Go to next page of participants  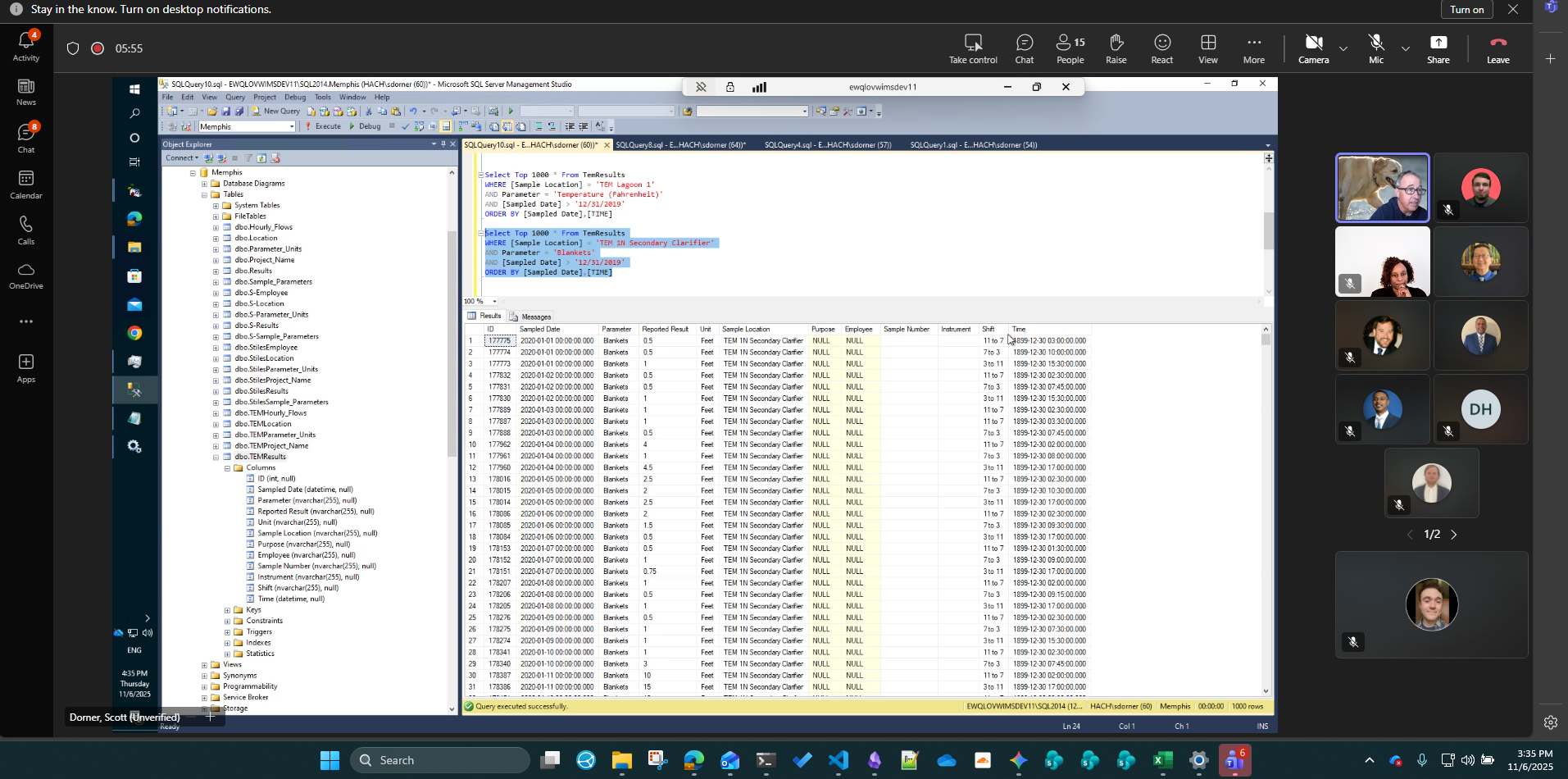[x=1454, y=535]
